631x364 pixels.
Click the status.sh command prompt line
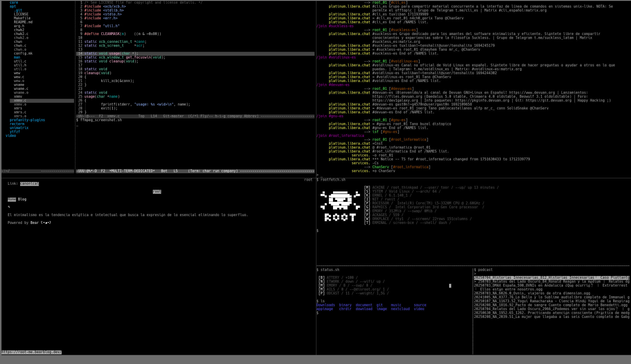[328, 270]
